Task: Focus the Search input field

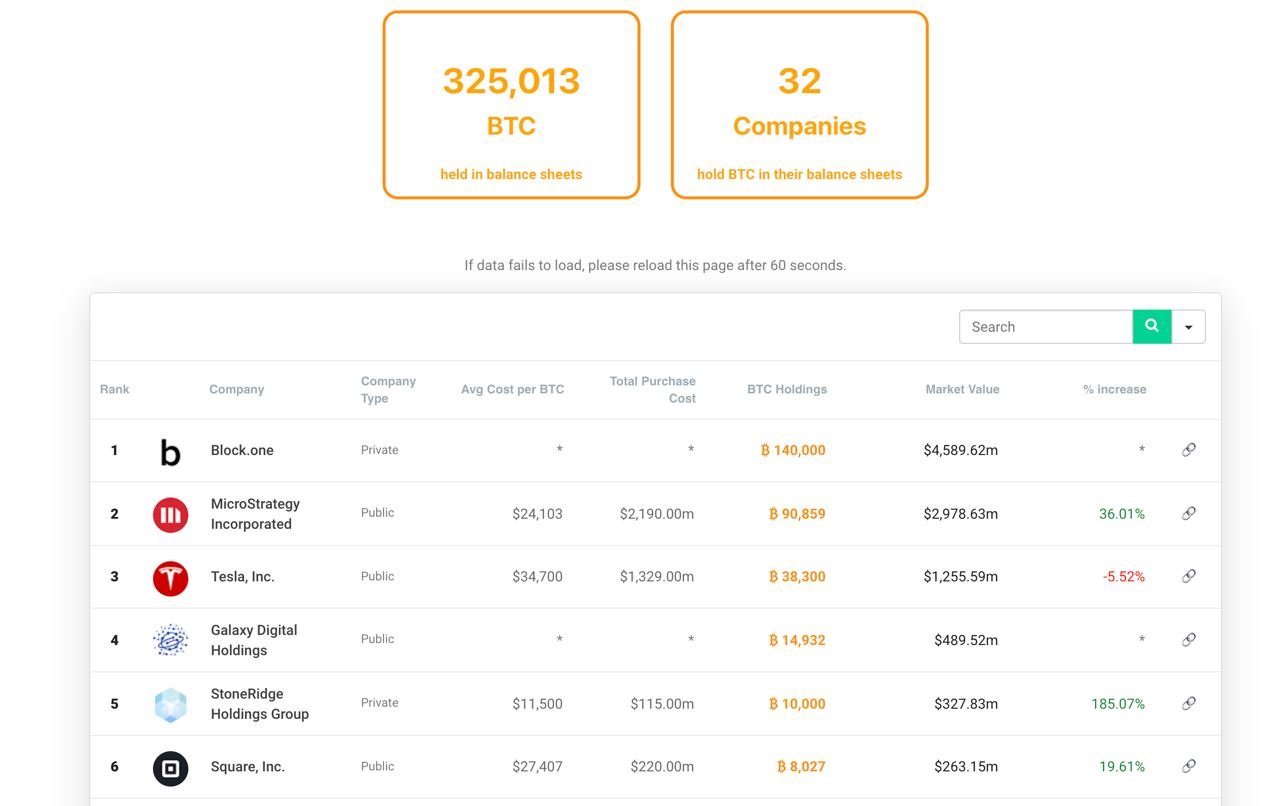Action: tap(1046, 326)
